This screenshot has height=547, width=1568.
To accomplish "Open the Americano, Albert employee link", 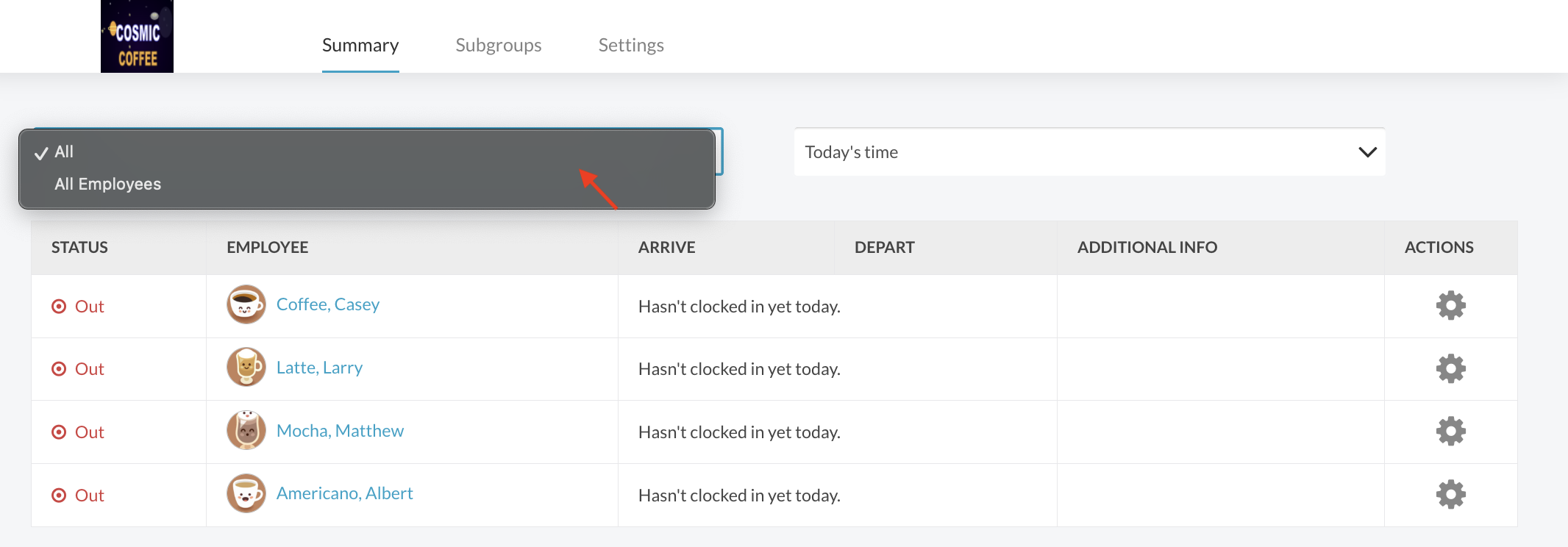I will [x=344, y=493].
